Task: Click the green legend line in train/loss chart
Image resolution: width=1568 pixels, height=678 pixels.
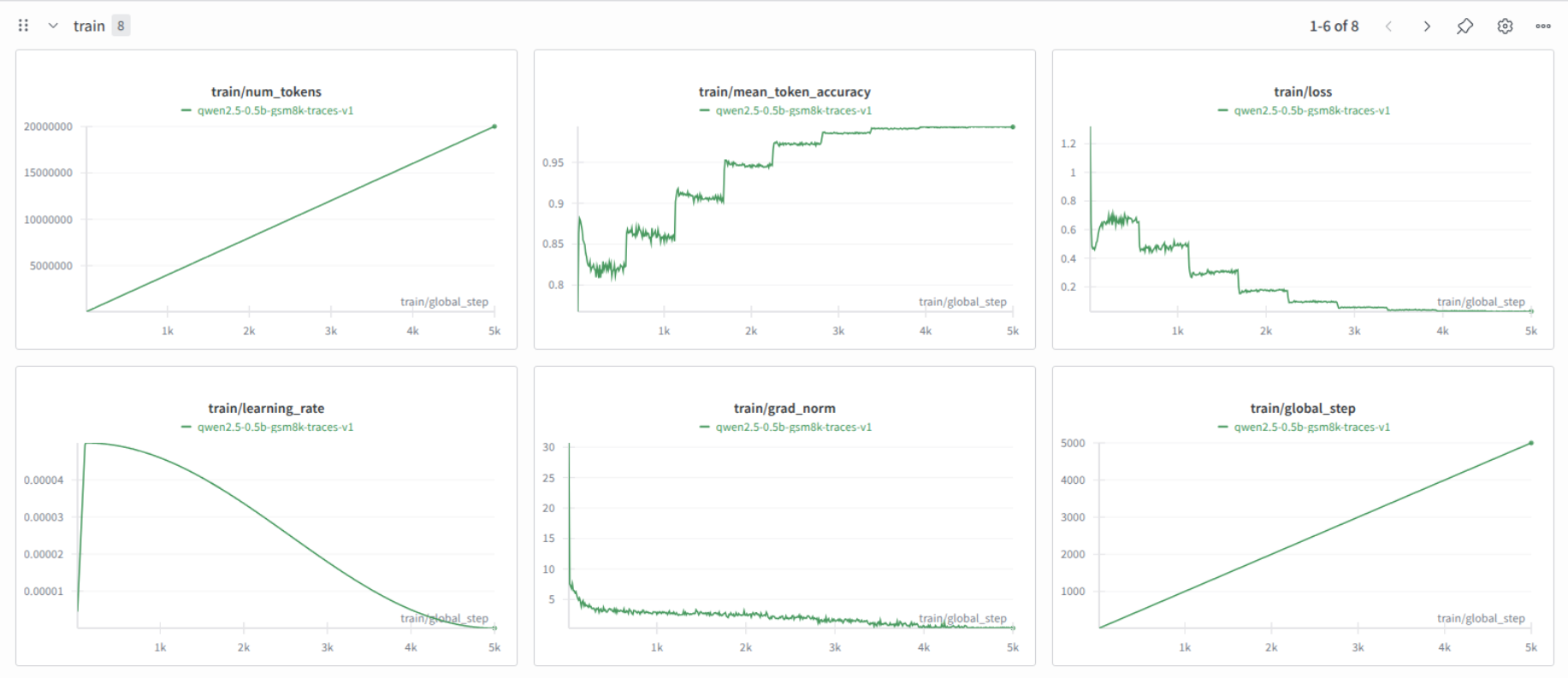Action: [x=1223, y=110]
